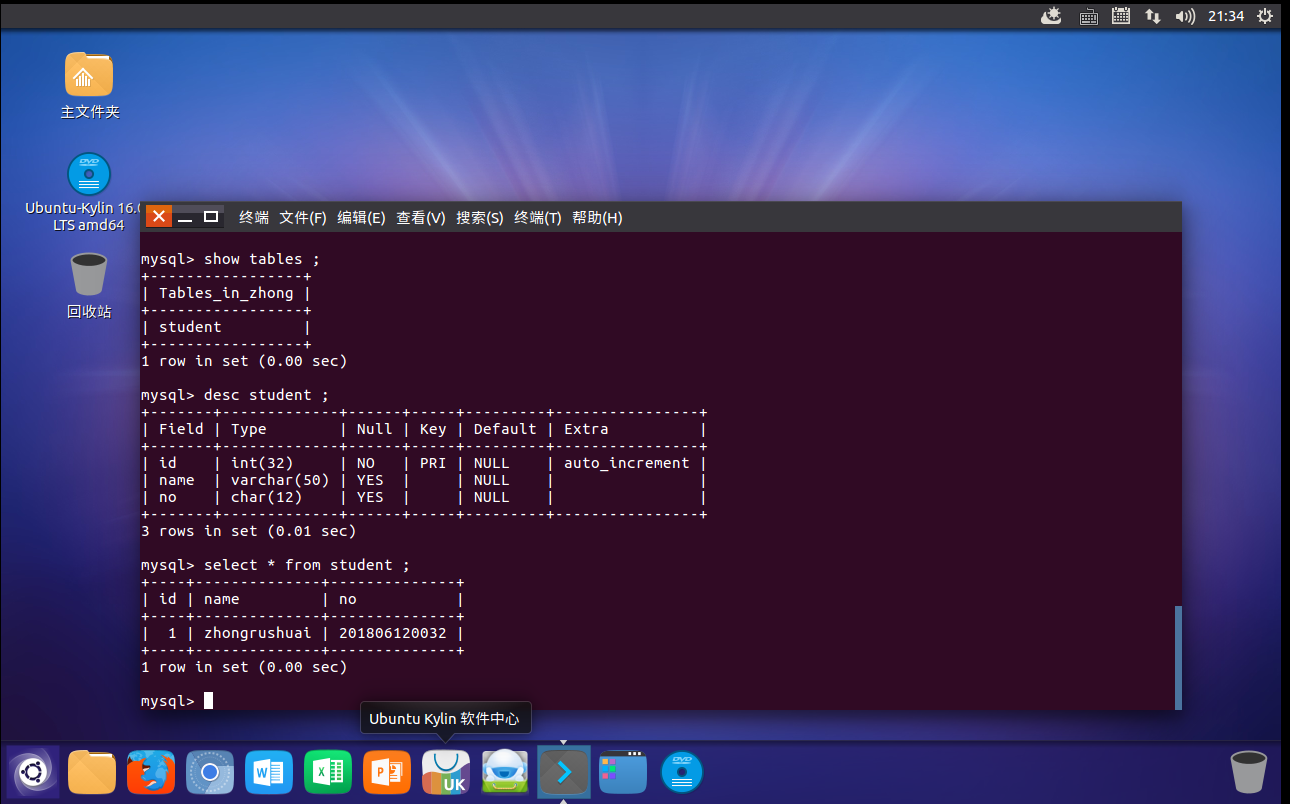Open the 编辑(E) menu
The width and height of the screenshot is (1290, 804).
[361, 217]
